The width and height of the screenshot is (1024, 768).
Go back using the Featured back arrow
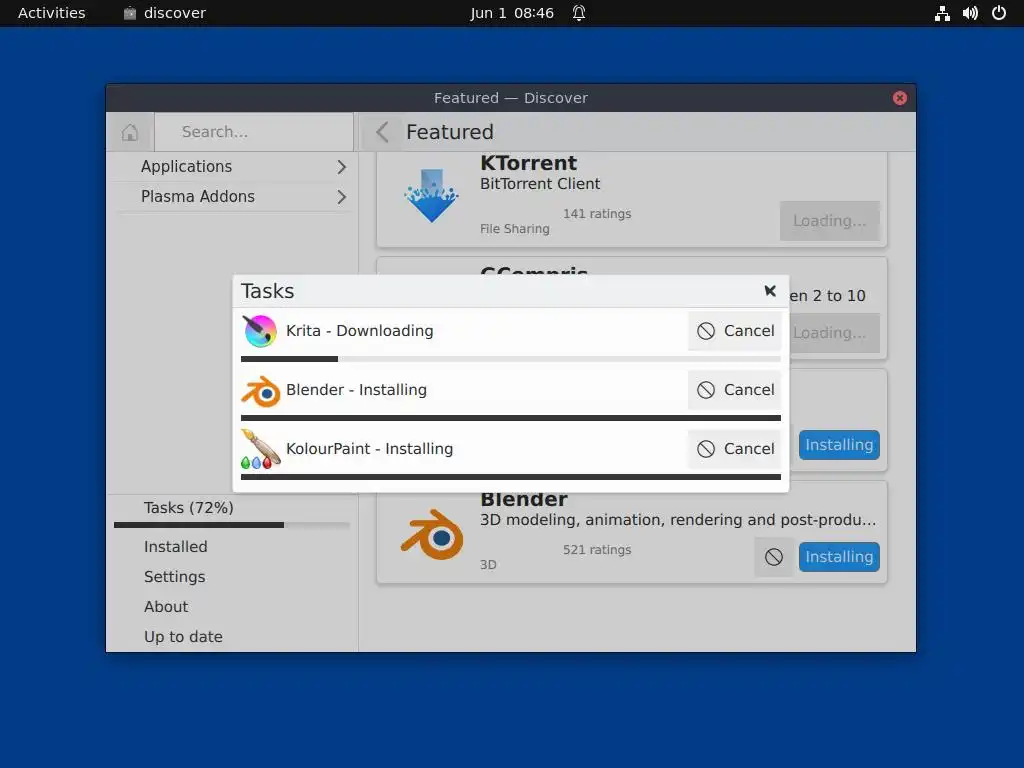[383, 132]
